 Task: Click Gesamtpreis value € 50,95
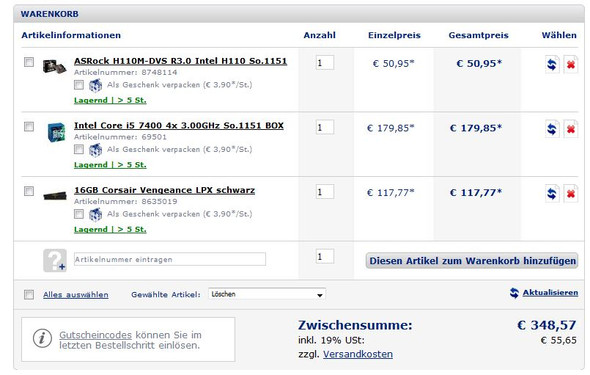point(479,64)
